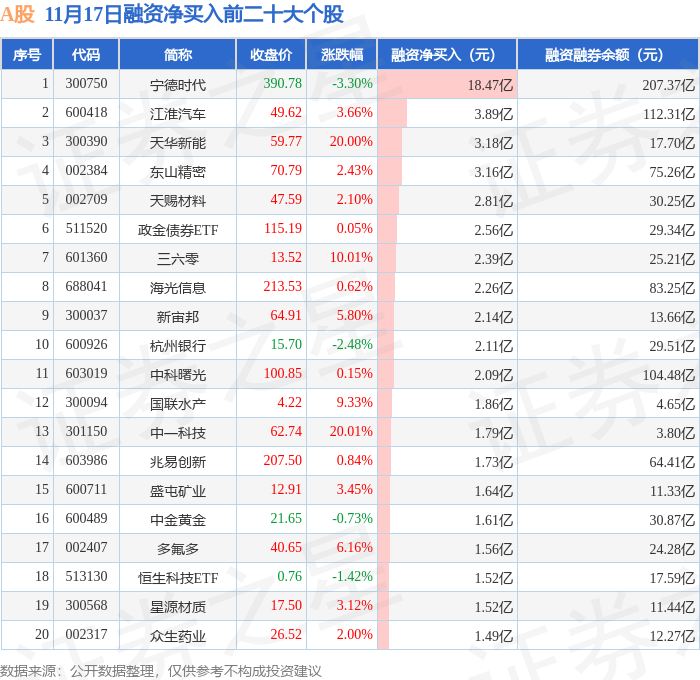
Task: Click closing price 49.62
Action: tap(286, 113)
